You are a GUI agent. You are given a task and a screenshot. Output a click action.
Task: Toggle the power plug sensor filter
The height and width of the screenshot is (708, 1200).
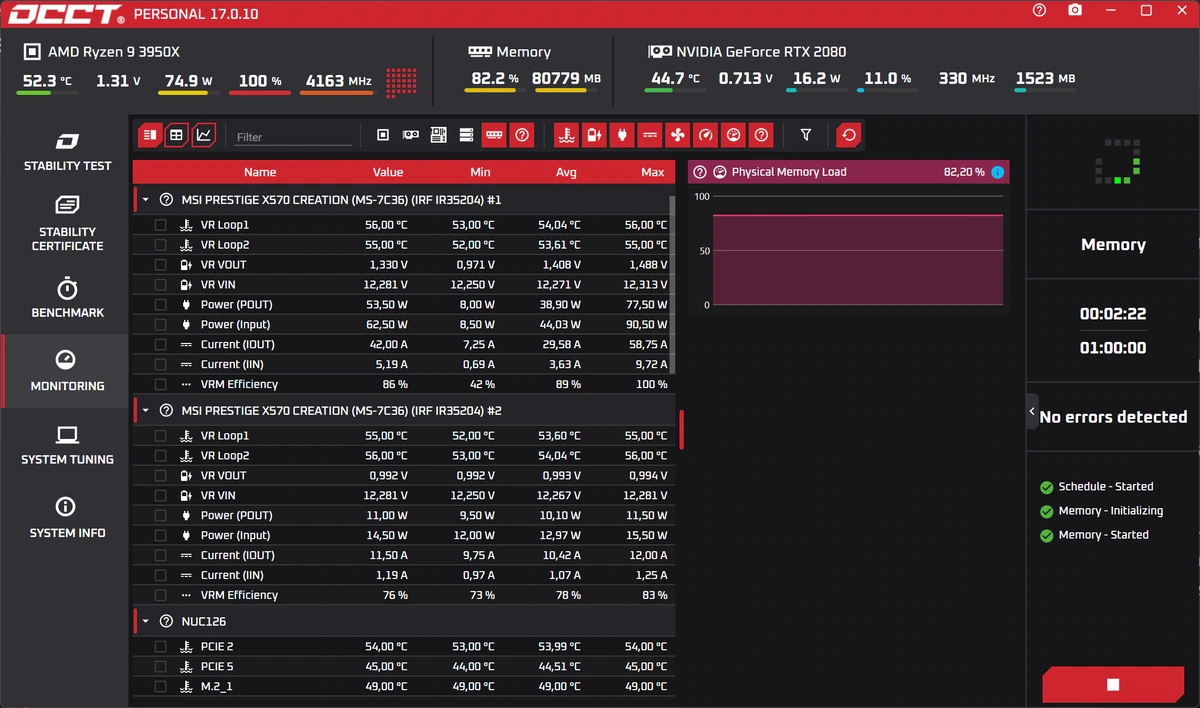[x=622, y=135]
